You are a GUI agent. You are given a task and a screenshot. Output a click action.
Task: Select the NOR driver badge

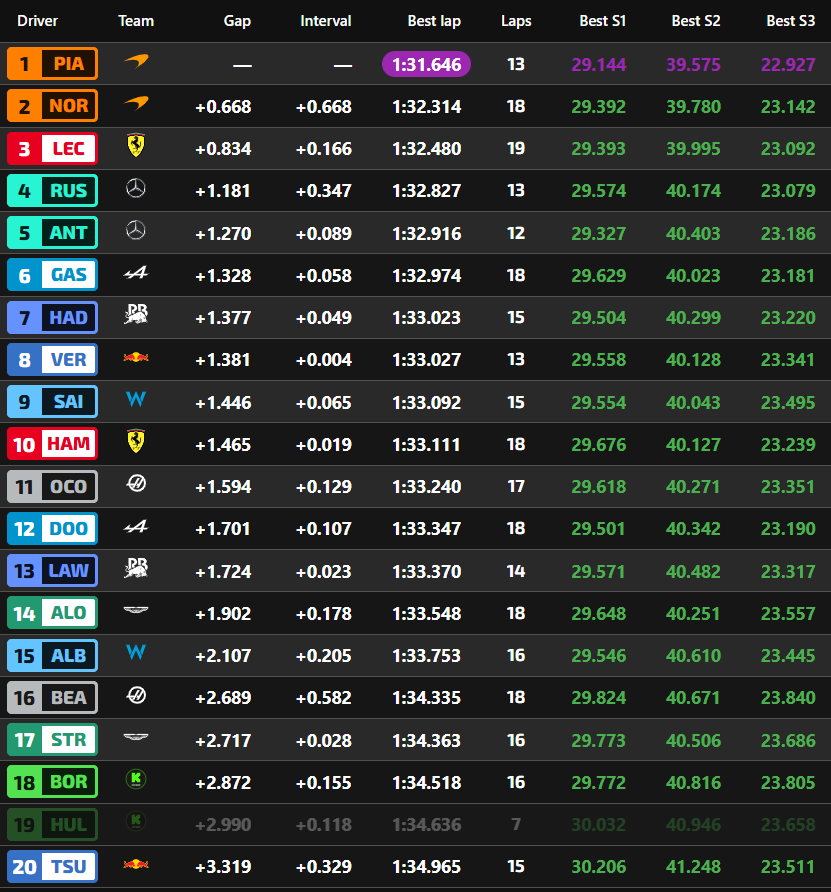[x=52, y=106]
